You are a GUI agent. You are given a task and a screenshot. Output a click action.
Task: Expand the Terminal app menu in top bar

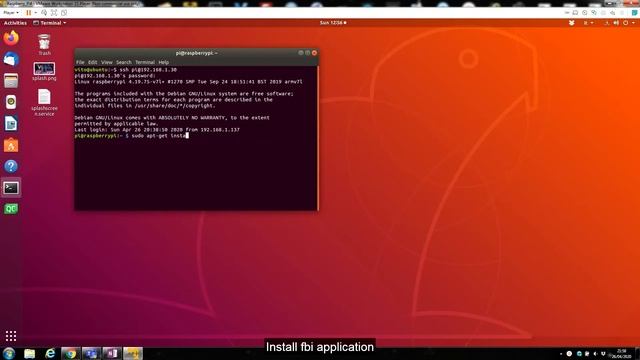49,23
